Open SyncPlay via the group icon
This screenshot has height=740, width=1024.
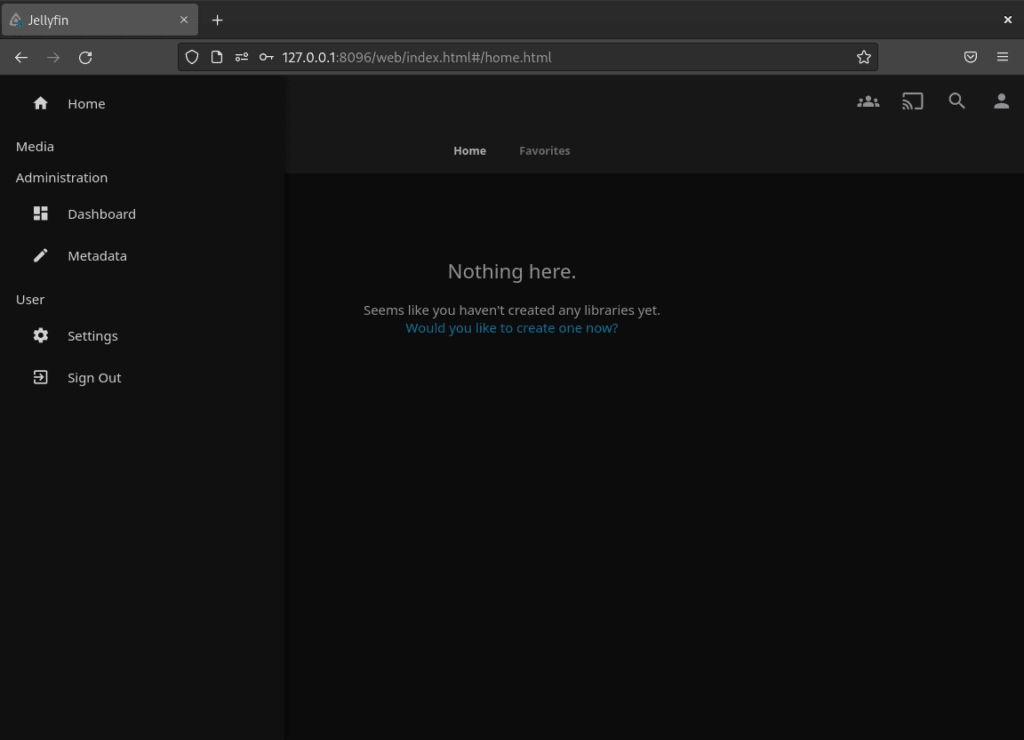pyautogui.click(x=868, y=101)
